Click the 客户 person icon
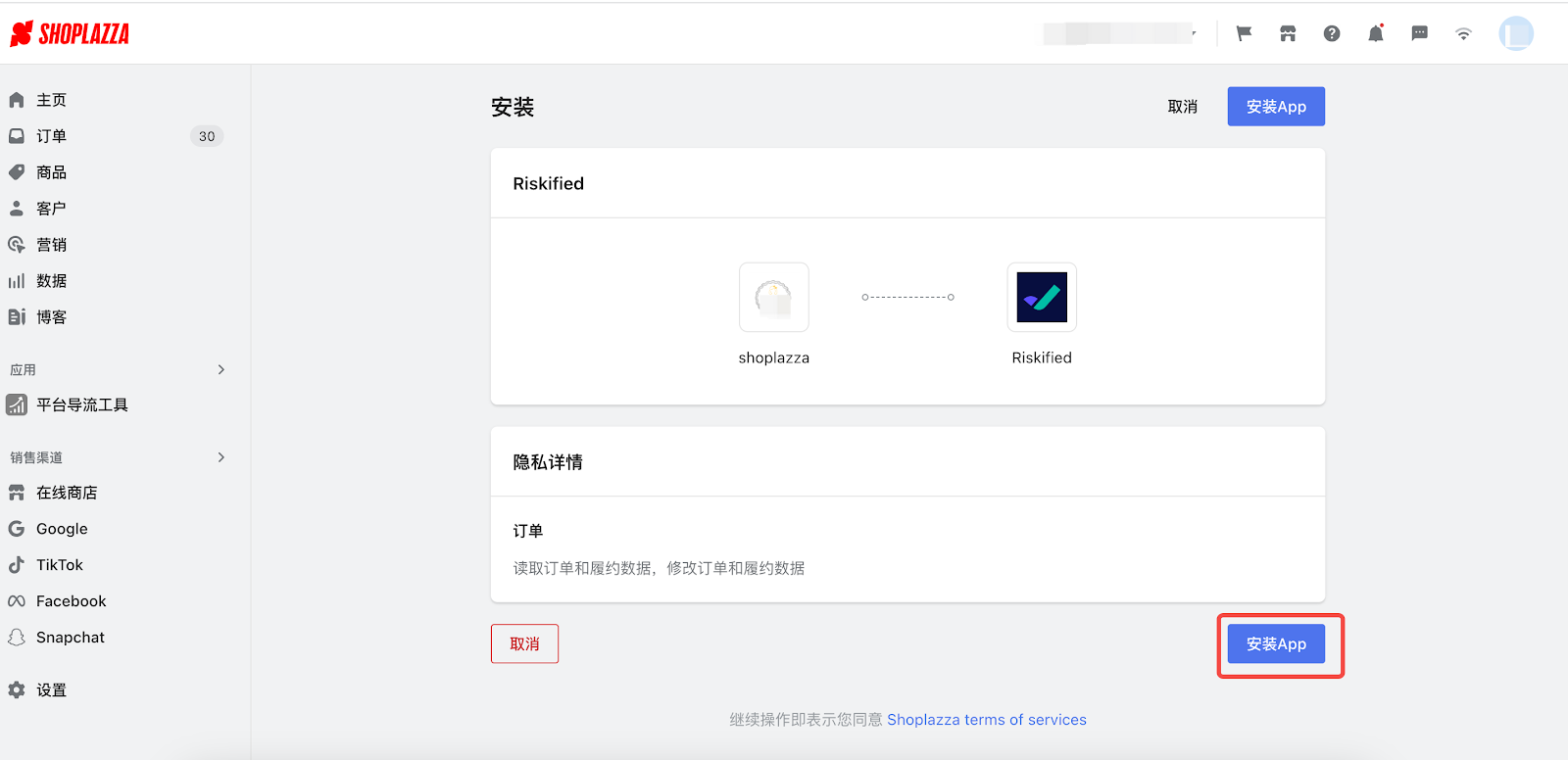 tap(17, 209)
